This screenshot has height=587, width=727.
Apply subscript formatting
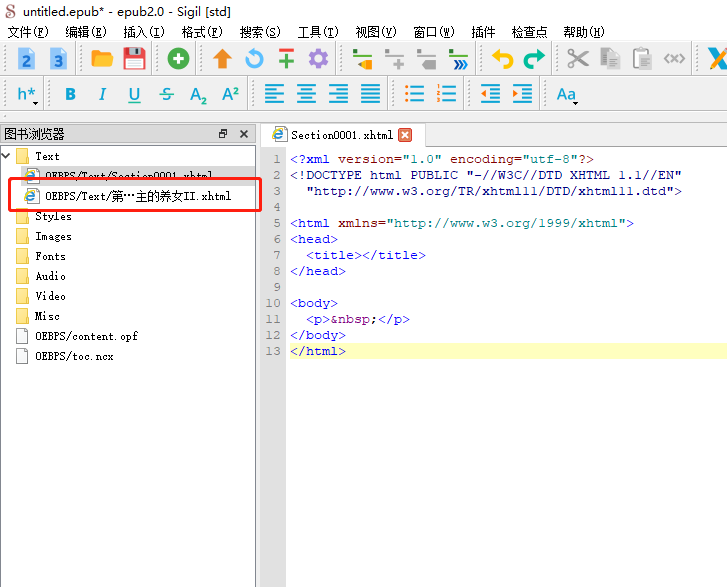tap(198, 95)
